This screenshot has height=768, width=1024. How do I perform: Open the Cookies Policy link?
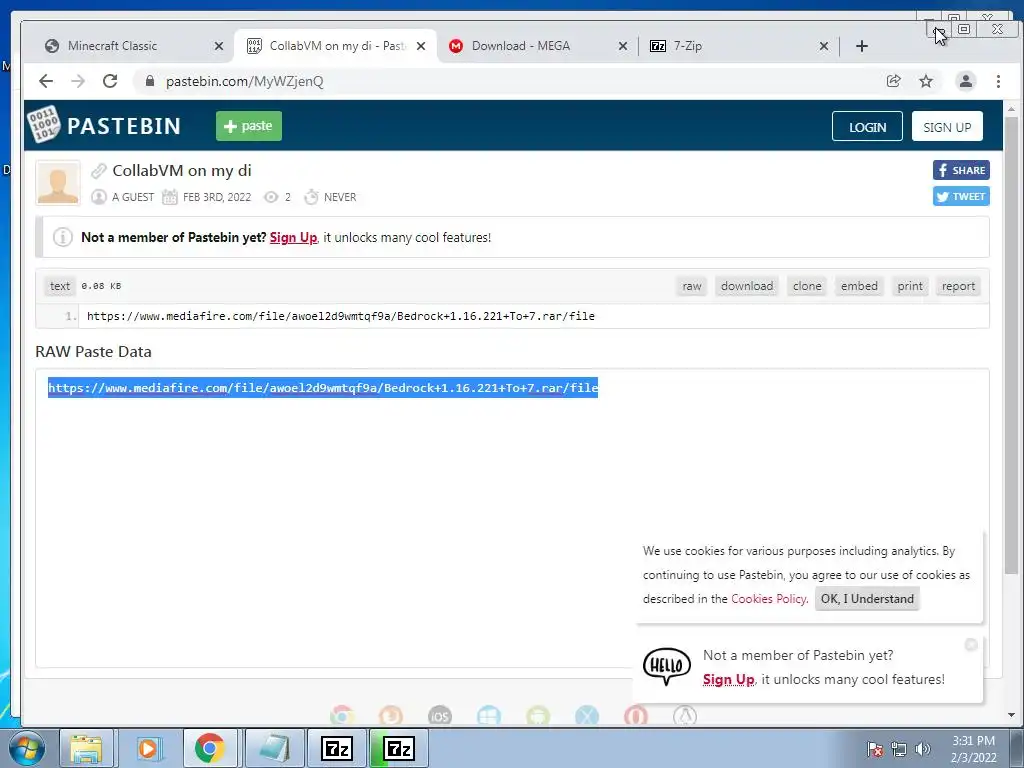[x=769, y=599]
